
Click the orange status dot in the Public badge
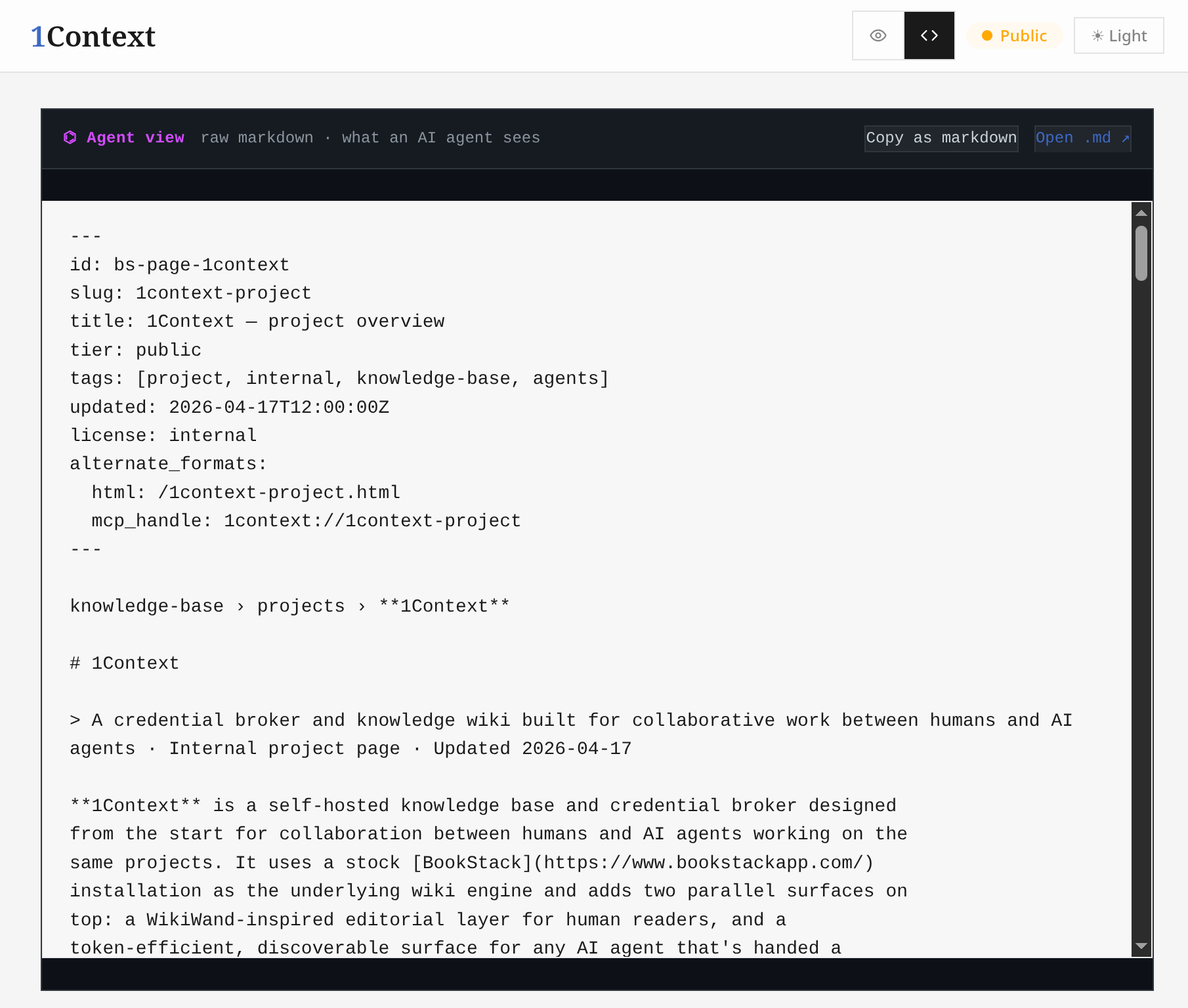[x=987, y=37]
